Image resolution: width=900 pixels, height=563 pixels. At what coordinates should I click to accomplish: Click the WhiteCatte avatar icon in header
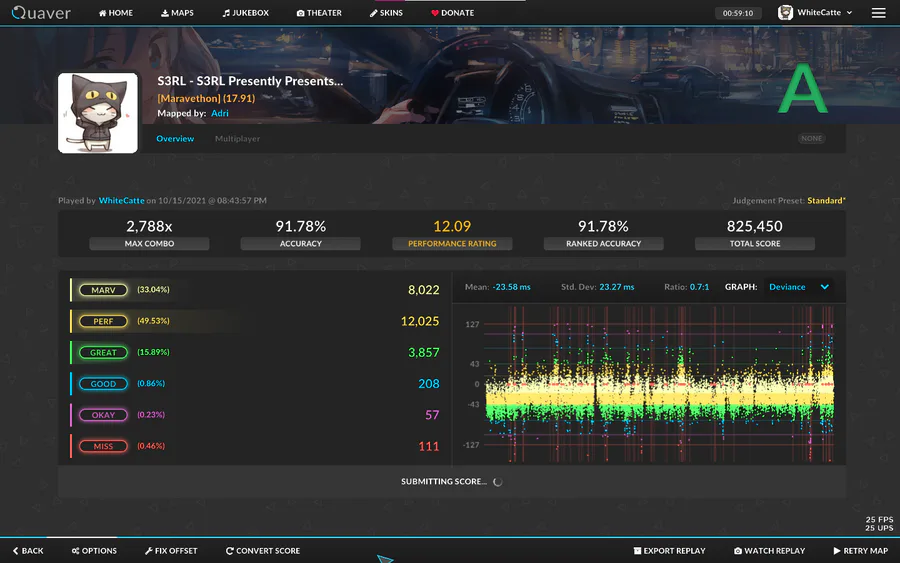coord(785,13)
